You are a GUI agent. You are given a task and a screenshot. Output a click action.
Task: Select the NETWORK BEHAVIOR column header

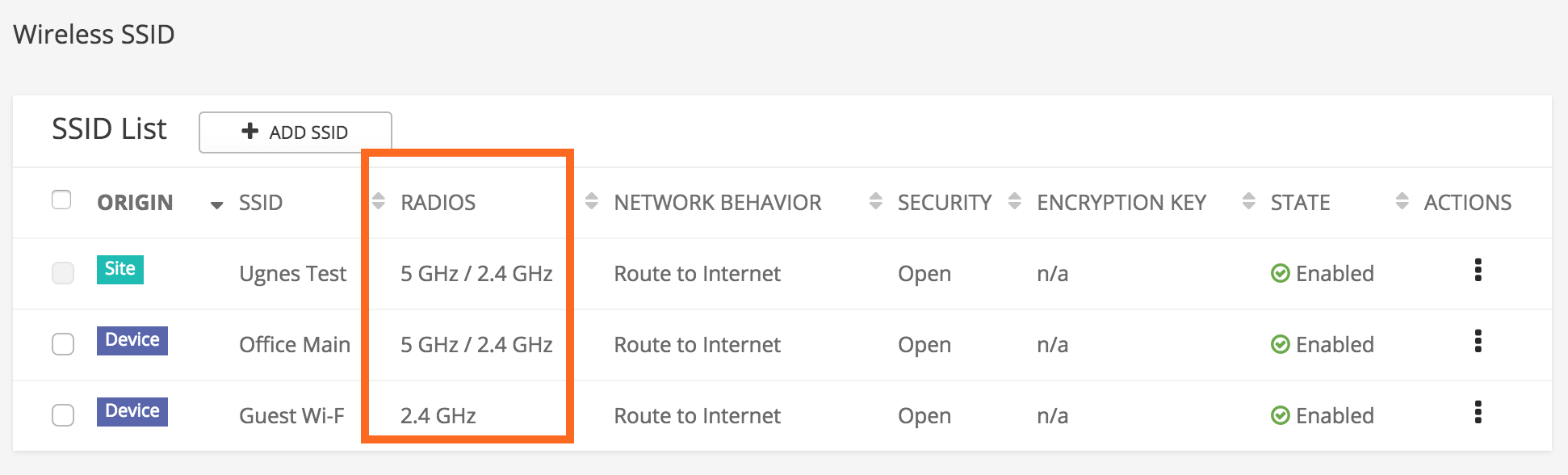pos(717,202)
